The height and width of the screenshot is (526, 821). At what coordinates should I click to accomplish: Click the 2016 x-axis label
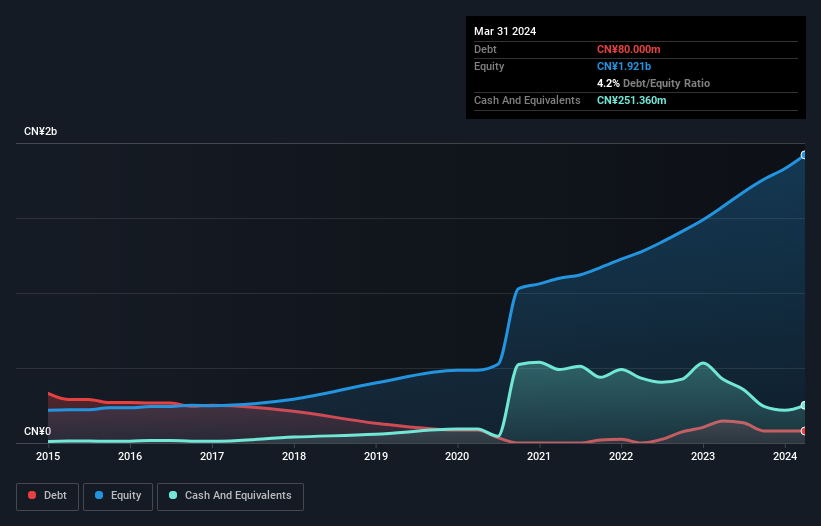(130, 456)
